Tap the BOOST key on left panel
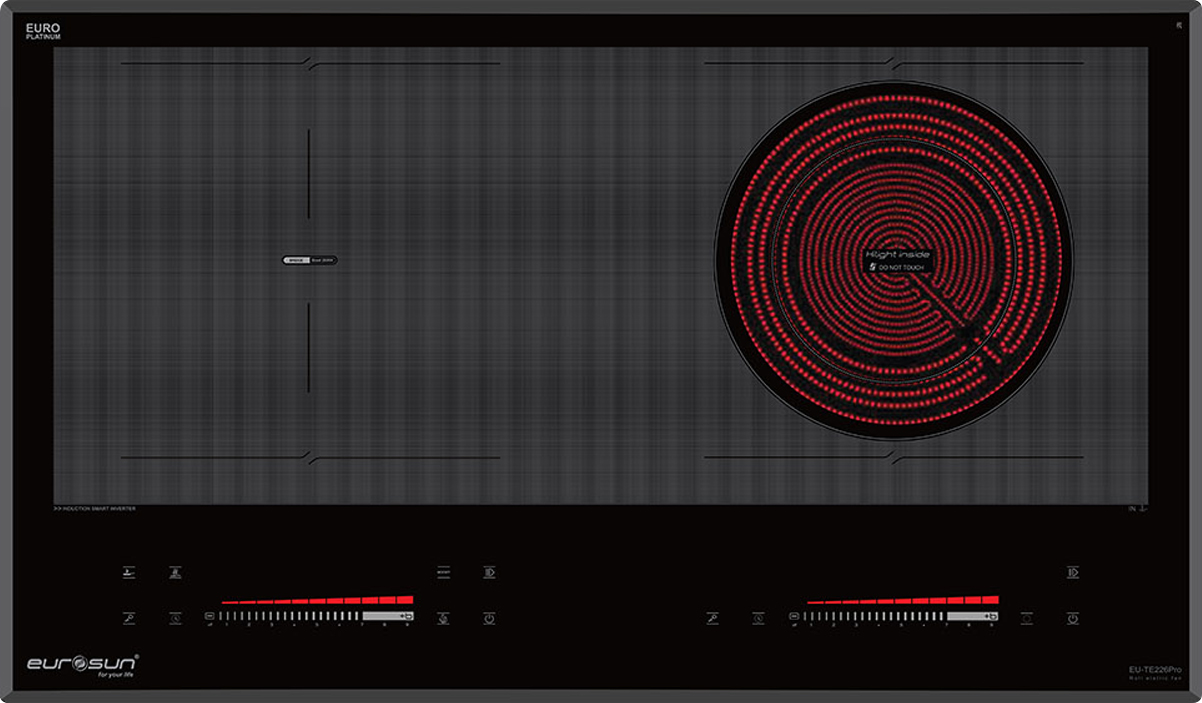The image size is (1202, 703). 443,573
